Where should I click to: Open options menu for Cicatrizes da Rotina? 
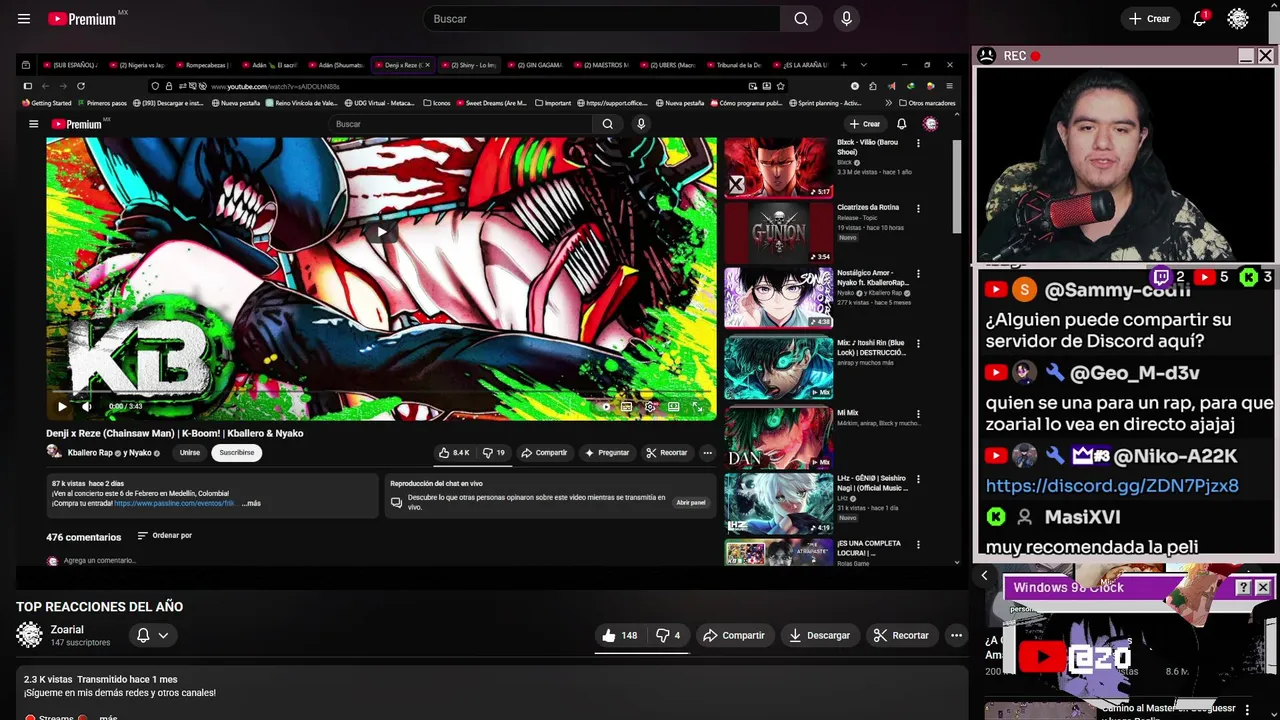(918, 209)
